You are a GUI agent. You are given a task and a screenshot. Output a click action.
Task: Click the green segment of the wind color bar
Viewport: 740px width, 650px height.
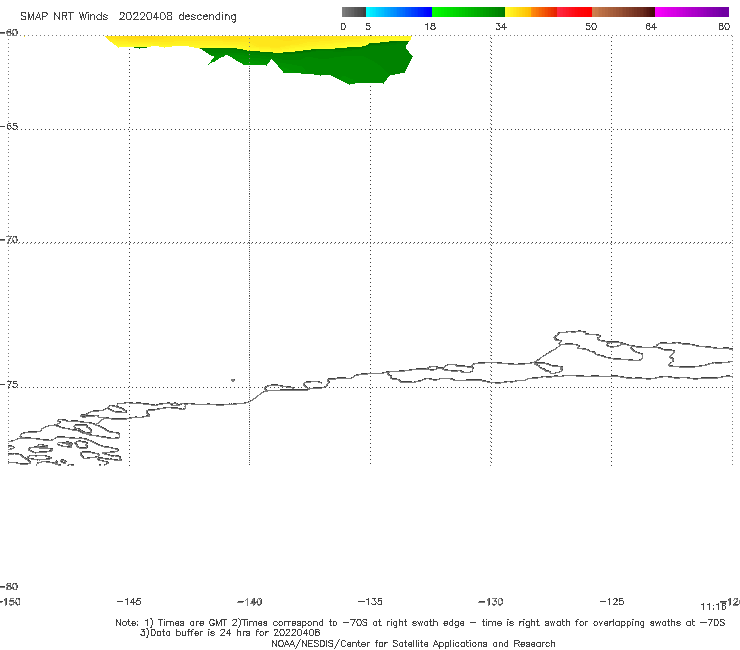pos(468,12)
